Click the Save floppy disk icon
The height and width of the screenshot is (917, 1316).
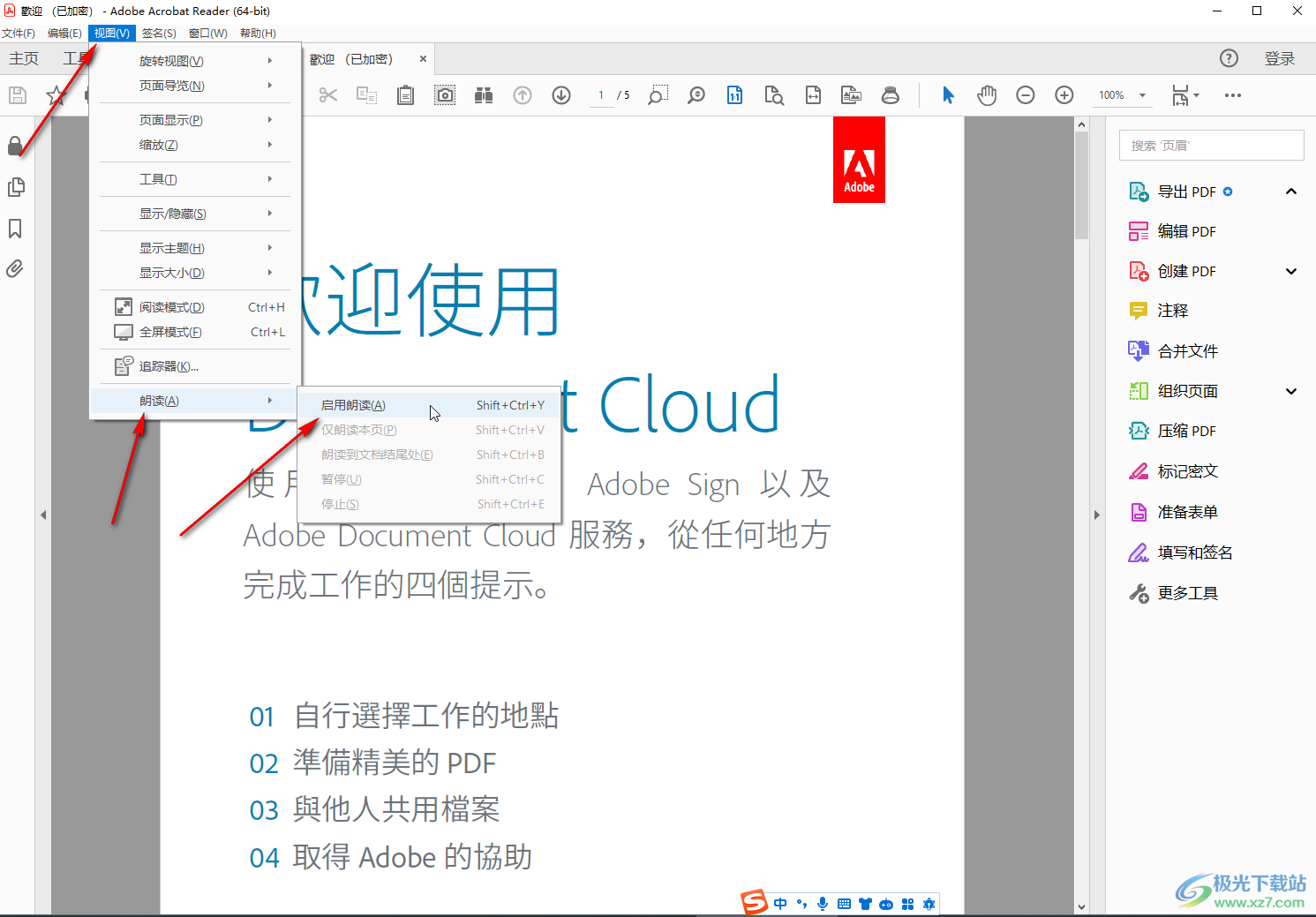click(18, 95)
